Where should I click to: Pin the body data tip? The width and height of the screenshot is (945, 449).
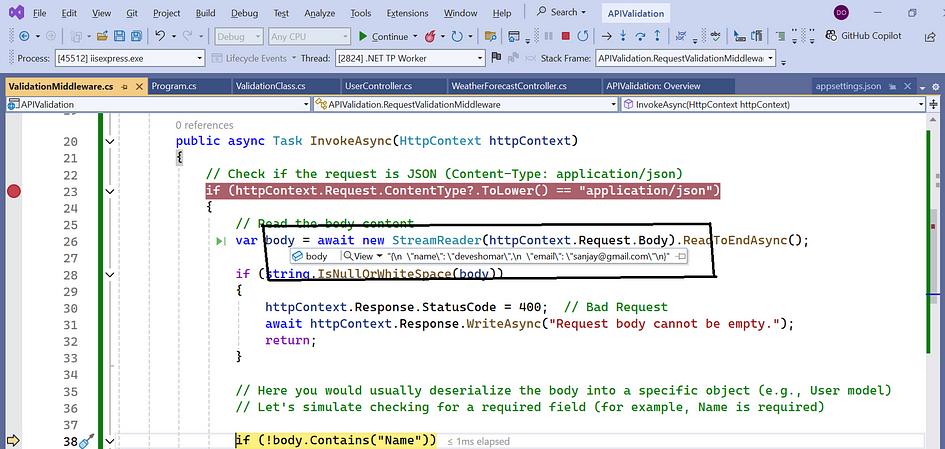coord(680,256)
